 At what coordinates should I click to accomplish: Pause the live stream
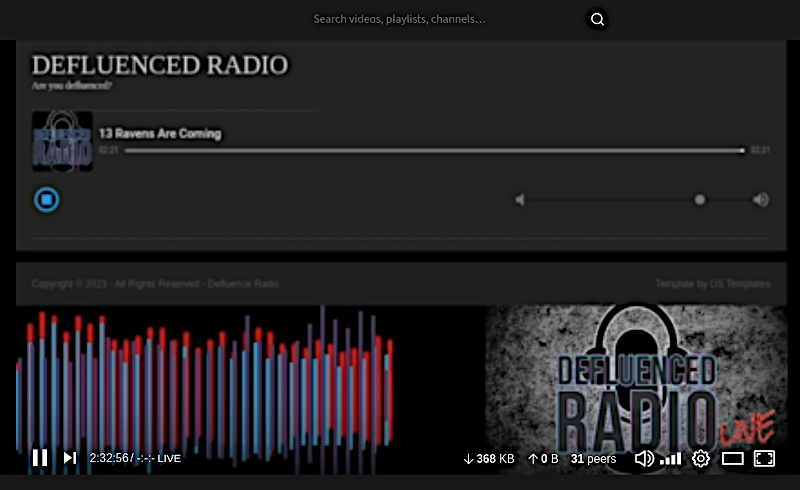tap(40, 458)
